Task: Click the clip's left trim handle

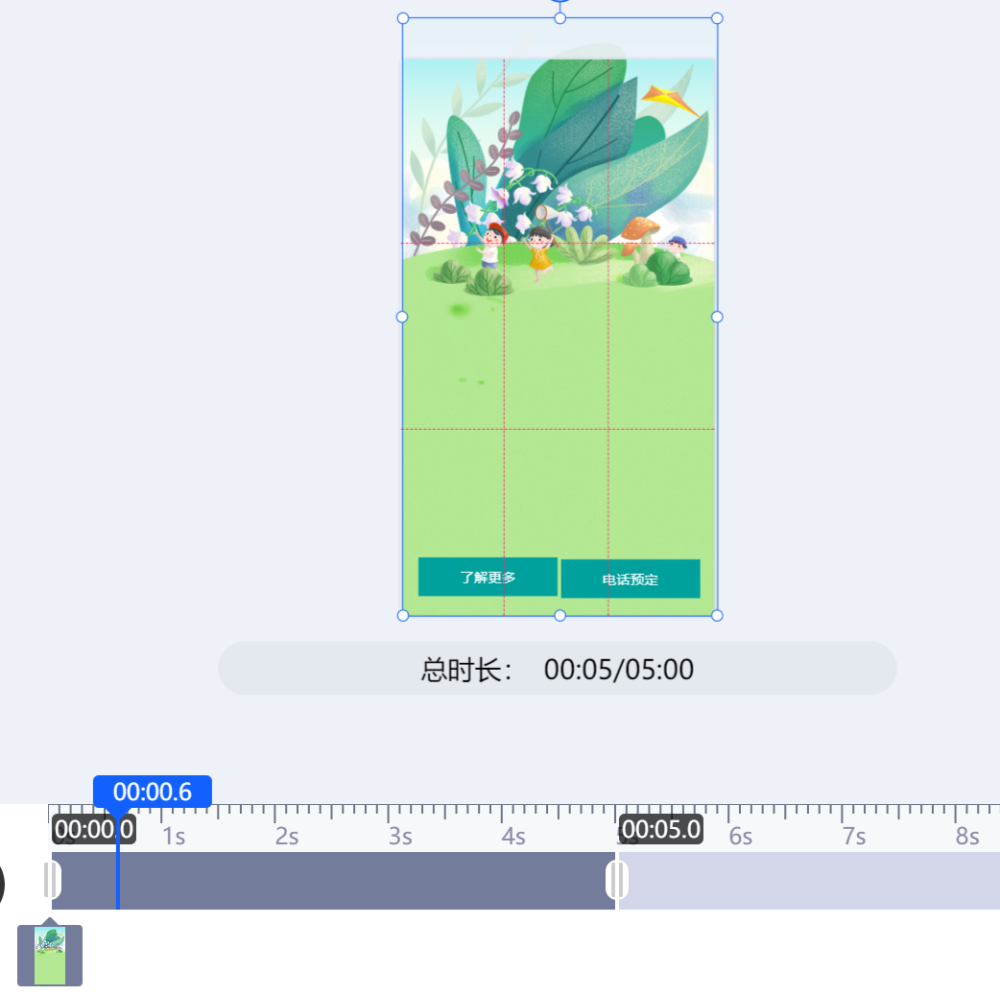Action: pyautogui.click(x=51, y=880)
